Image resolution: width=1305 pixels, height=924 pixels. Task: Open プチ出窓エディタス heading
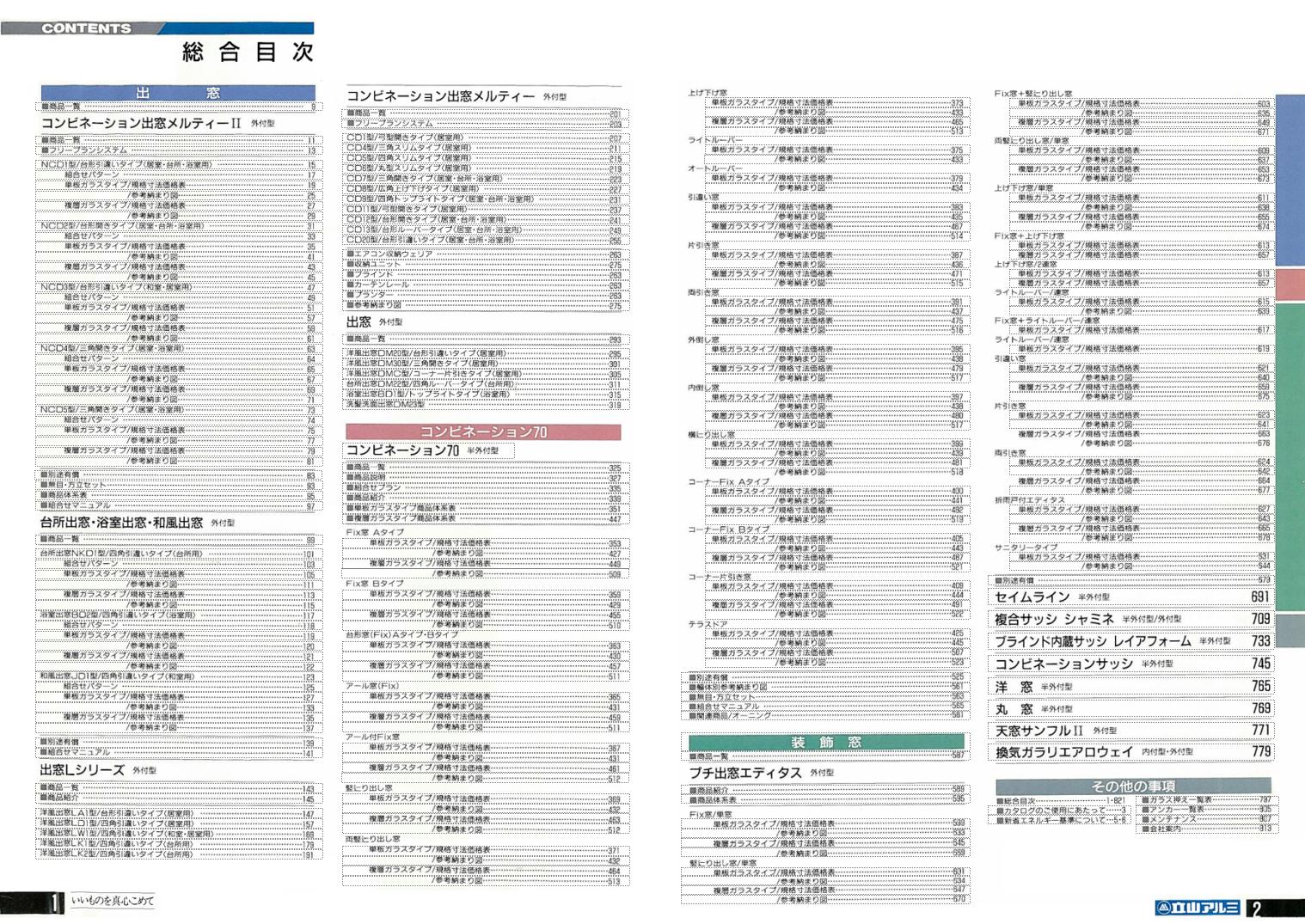(x=745, y=773)
